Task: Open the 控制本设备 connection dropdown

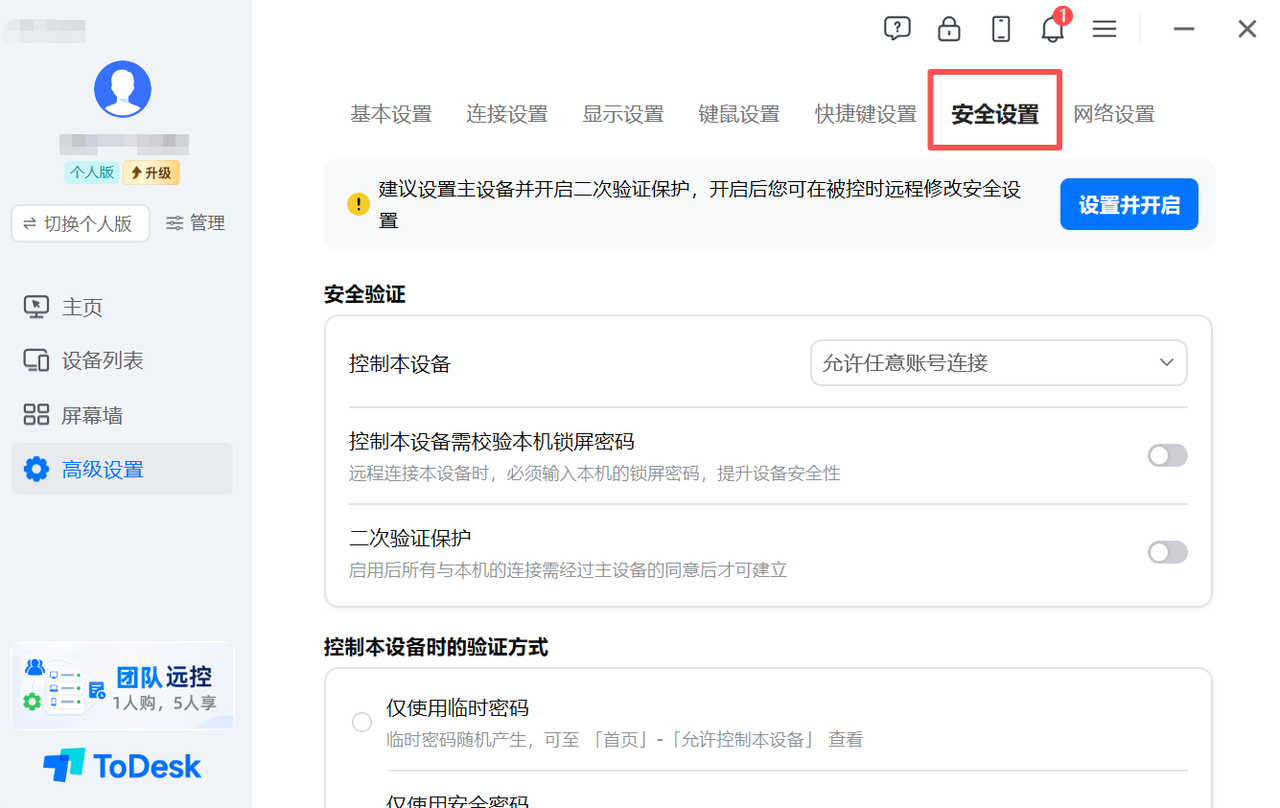Action: [998, 363]
